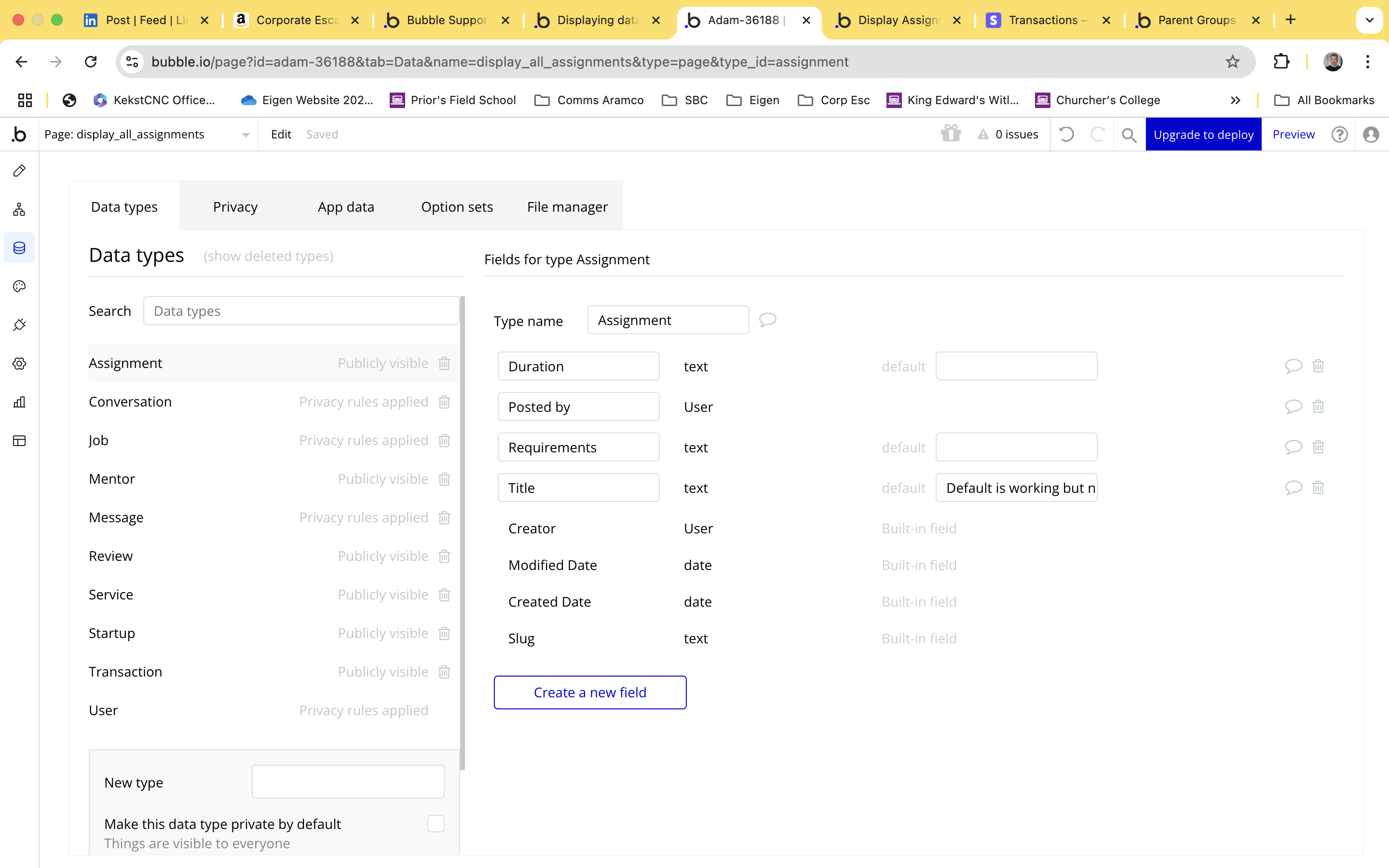
Task: Open the Styles palette icon in sidebar
Action: (x=19, y=286)
